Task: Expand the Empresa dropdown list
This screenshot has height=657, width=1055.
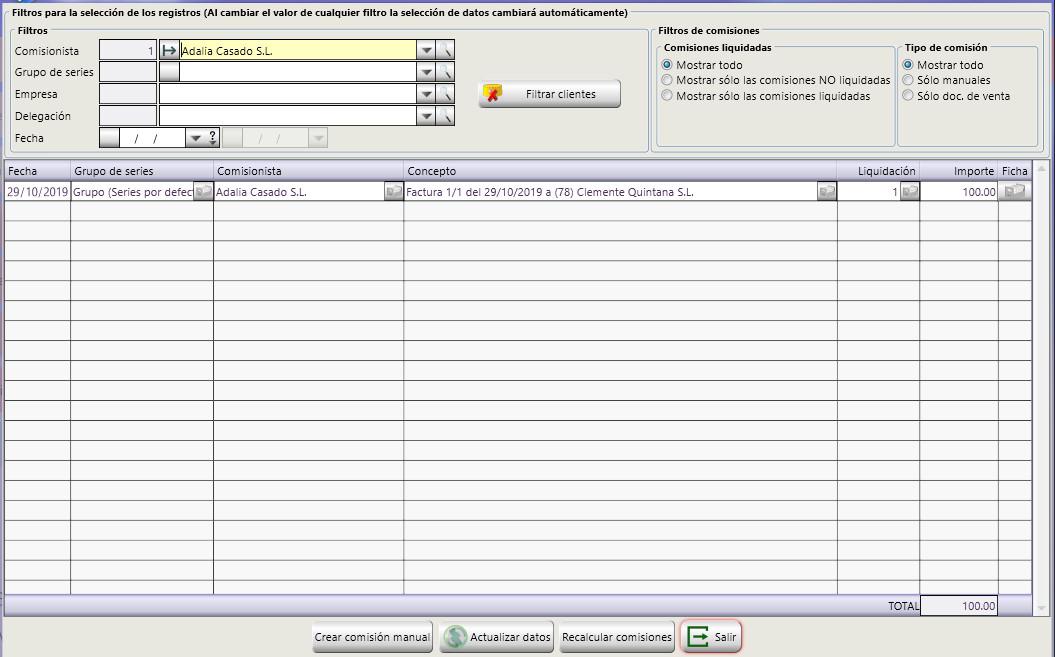Action: tap(426, 95)
